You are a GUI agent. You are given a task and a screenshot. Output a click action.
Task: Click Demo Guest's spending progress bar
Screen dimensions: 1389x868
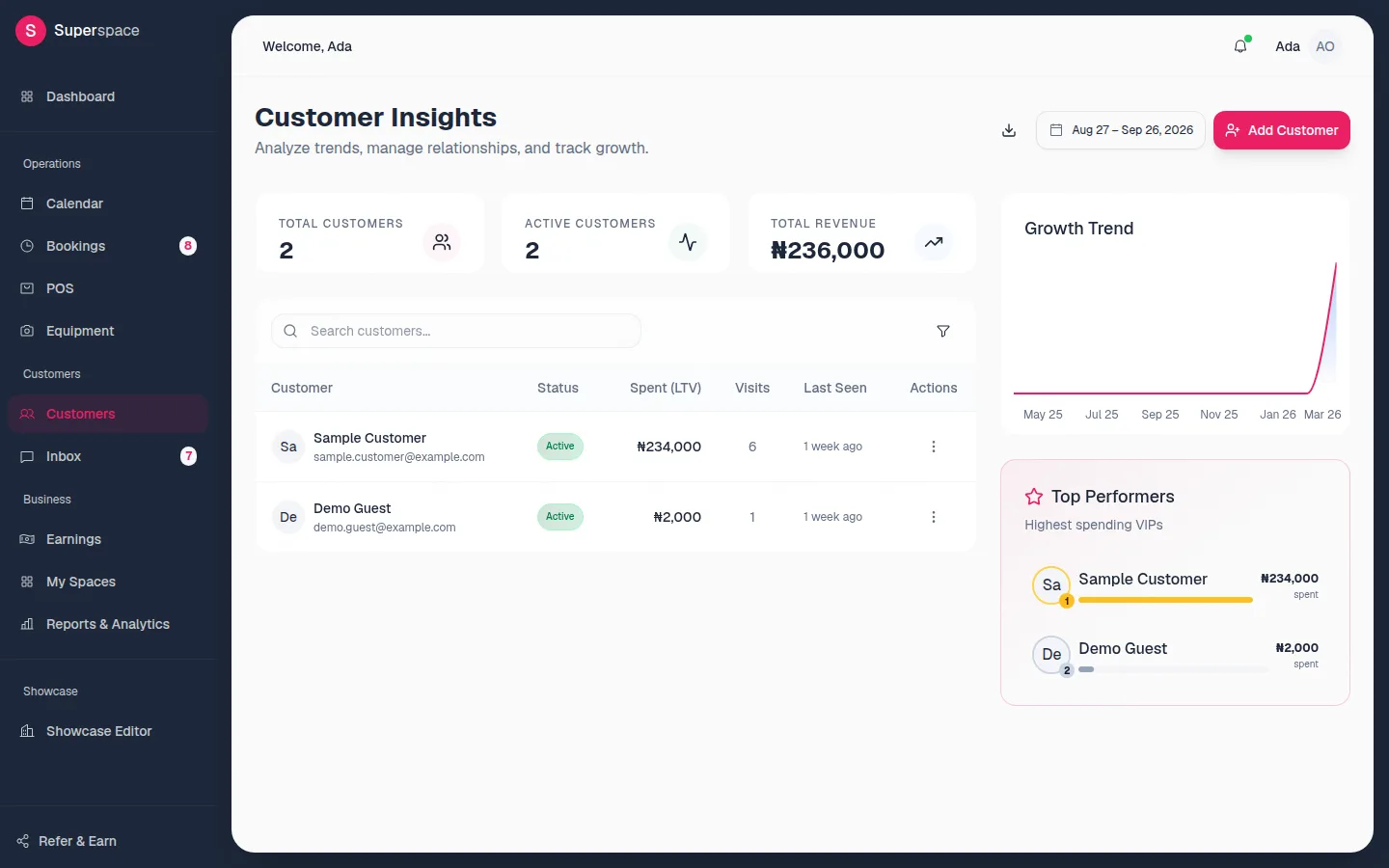pyautogui.click(x=1173, y=669)
